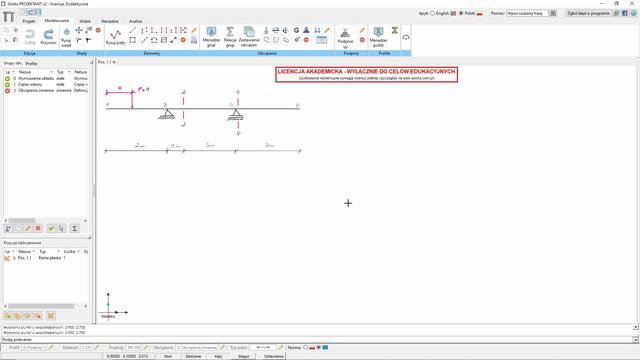The image size is (640, 360).
Task: Select the Poz. 1.1 row in Pozycje obliczeniowe
Action: [45, 258]
